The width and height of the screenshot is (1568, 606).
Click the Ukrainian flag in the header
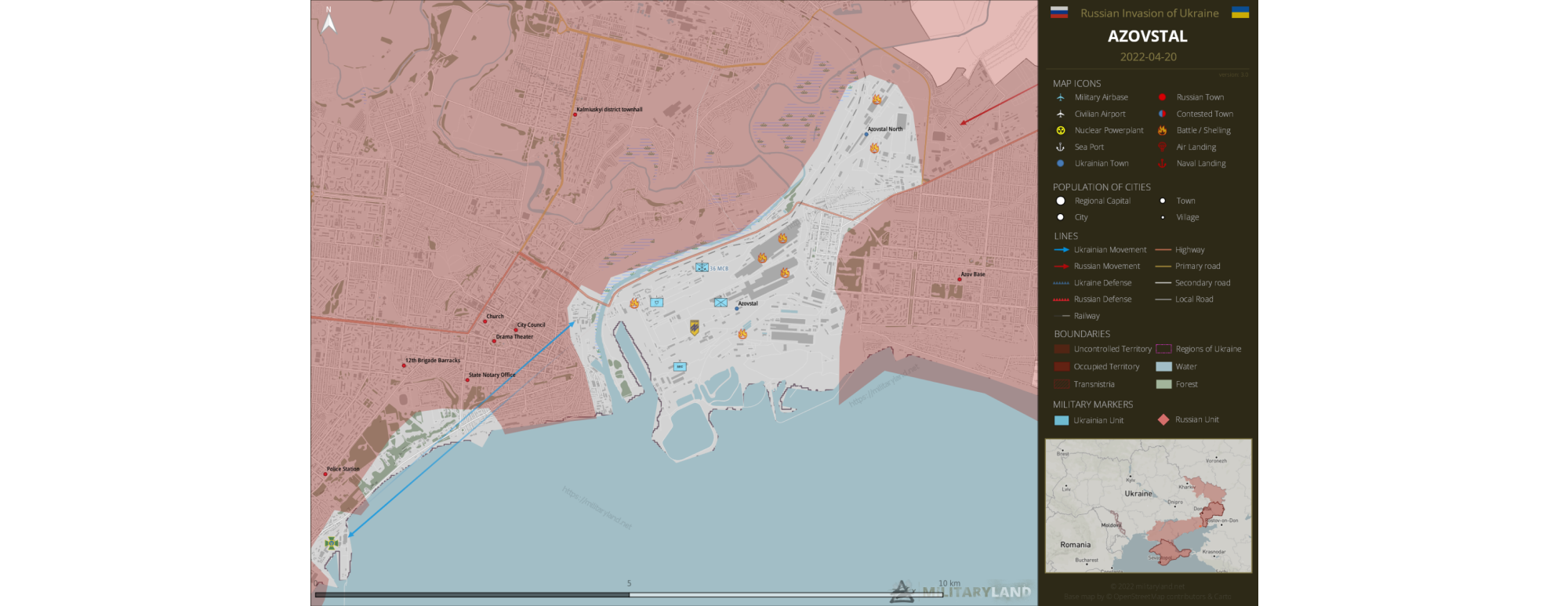(x=1240, y=12)
